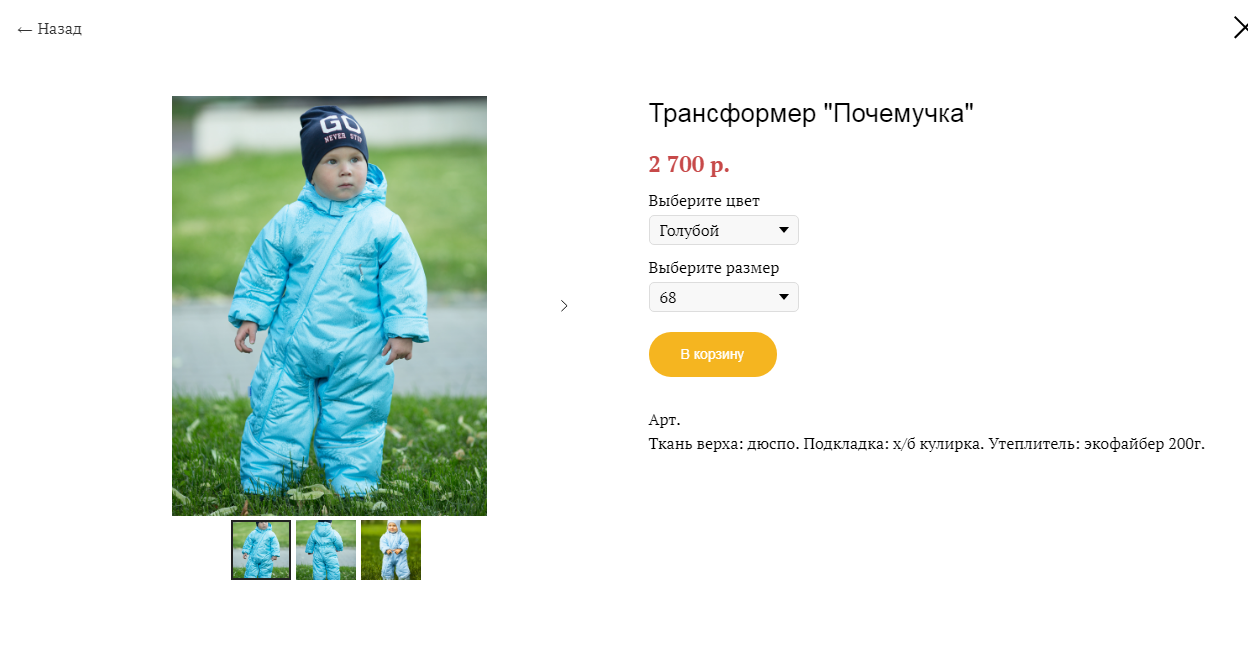This screenshot has width=1248, height=670.
Task: Click the 2 700 р. price
Action: pos(689,164)
